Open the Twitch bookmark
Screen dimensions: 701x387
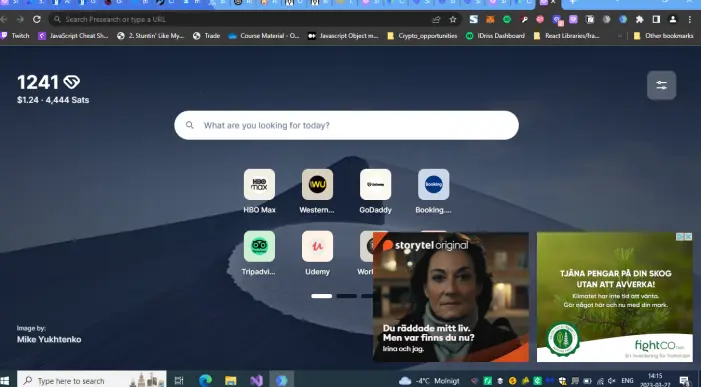pyautogui.click(x=15, y=36)
